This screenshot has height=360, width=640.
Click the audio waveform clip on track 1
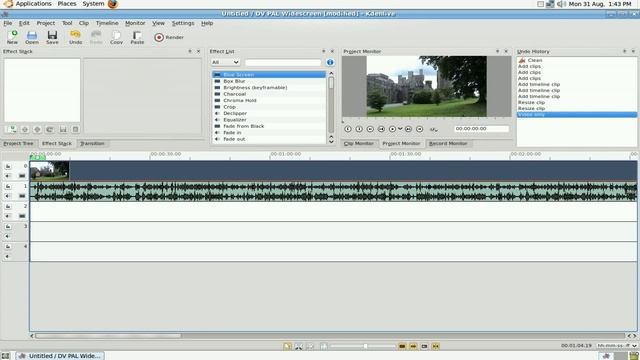coord(333,191)
